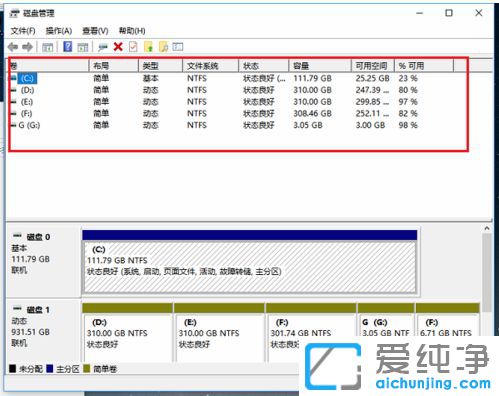Click drive icon beside G (G:) volume row
Viewport: 499px width, 396px height.
[x=14, y=125]
